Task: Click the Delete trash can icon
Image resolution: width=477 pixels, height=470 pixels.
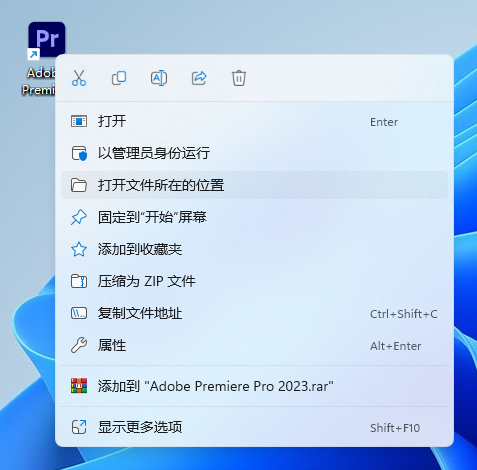Action: pyautogui.click(x=239, y=78)
